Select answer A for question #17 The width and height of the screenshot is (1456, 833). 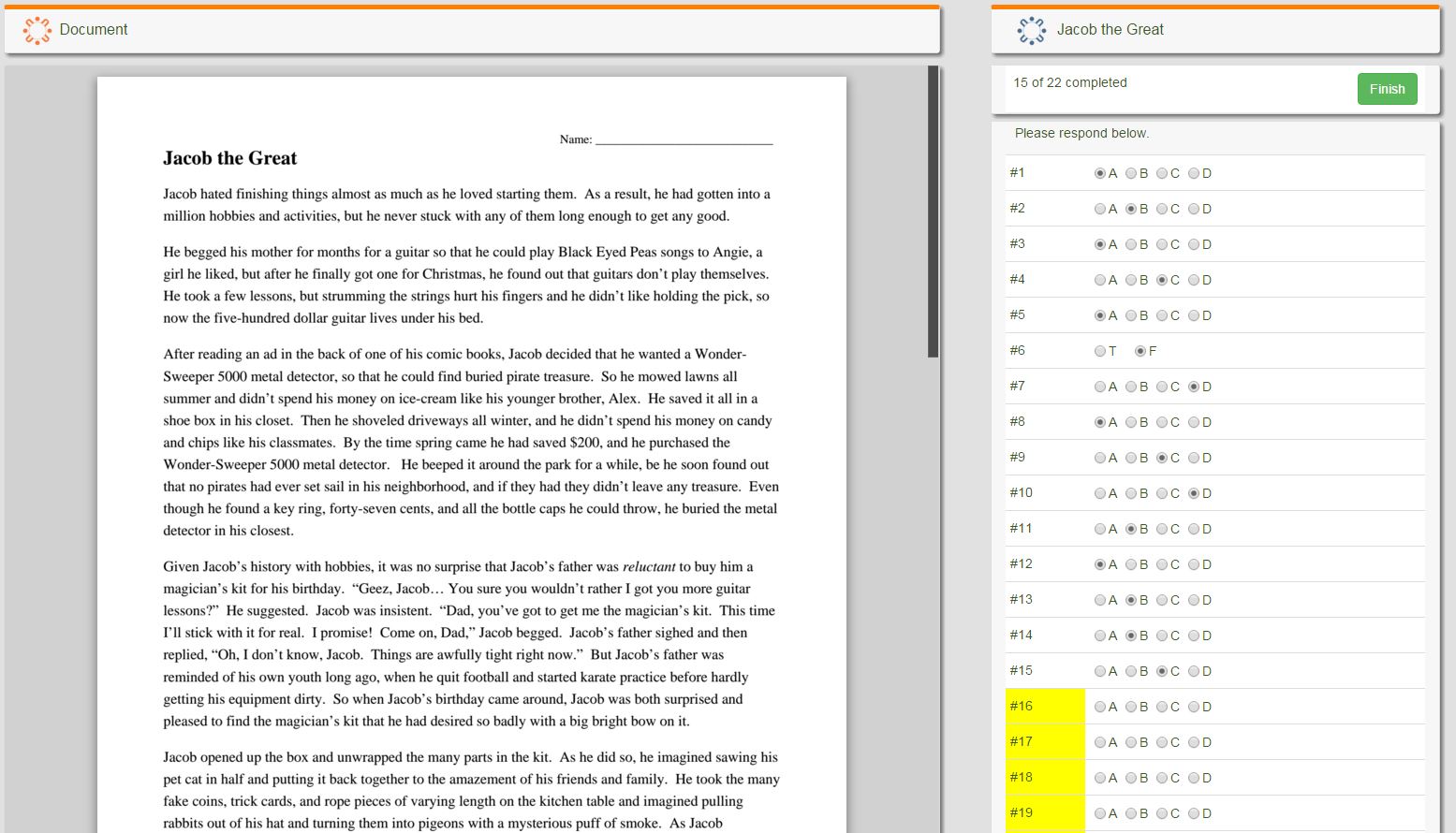(x=1100, y=742)
